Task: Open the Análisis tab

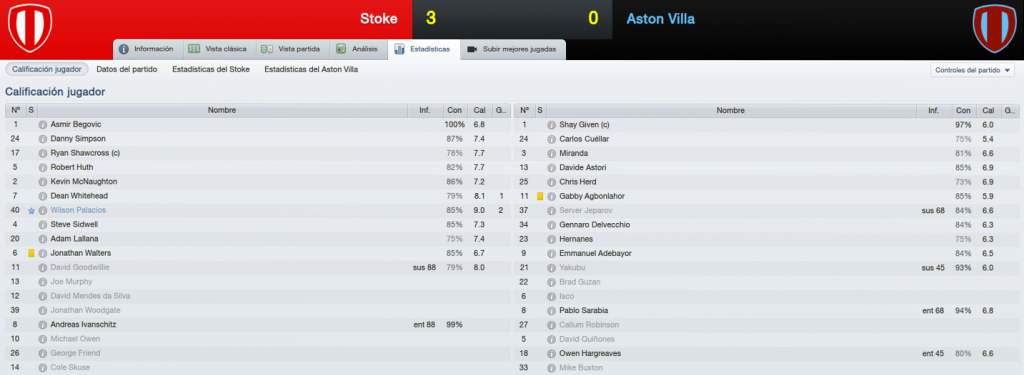Action: tap(357, 49)
